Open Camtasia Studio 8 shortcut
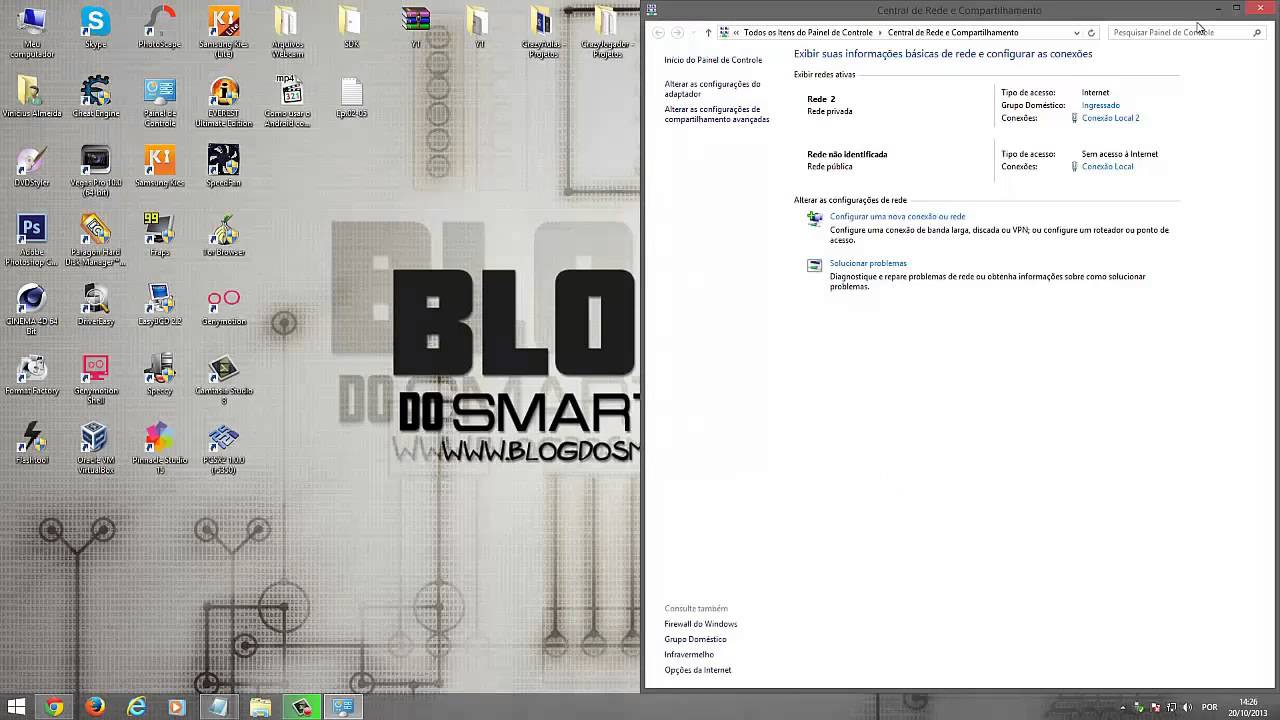The image size is (1280, 720). pyautogui.click(x=223, y=380)
